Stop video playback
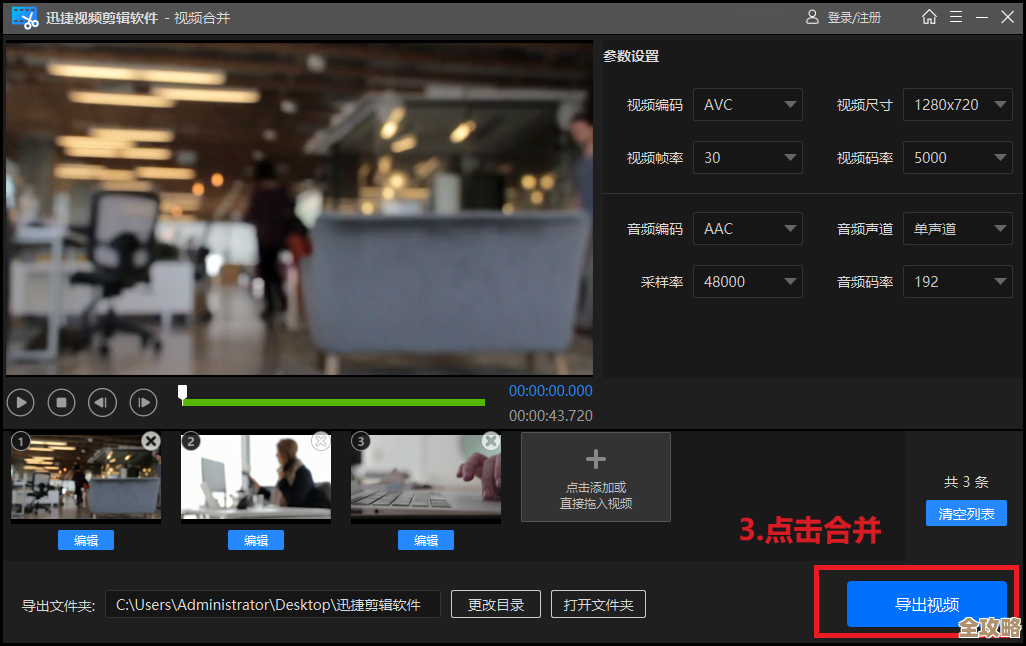This screenshot has width=1026, height=646. [61, 402]
